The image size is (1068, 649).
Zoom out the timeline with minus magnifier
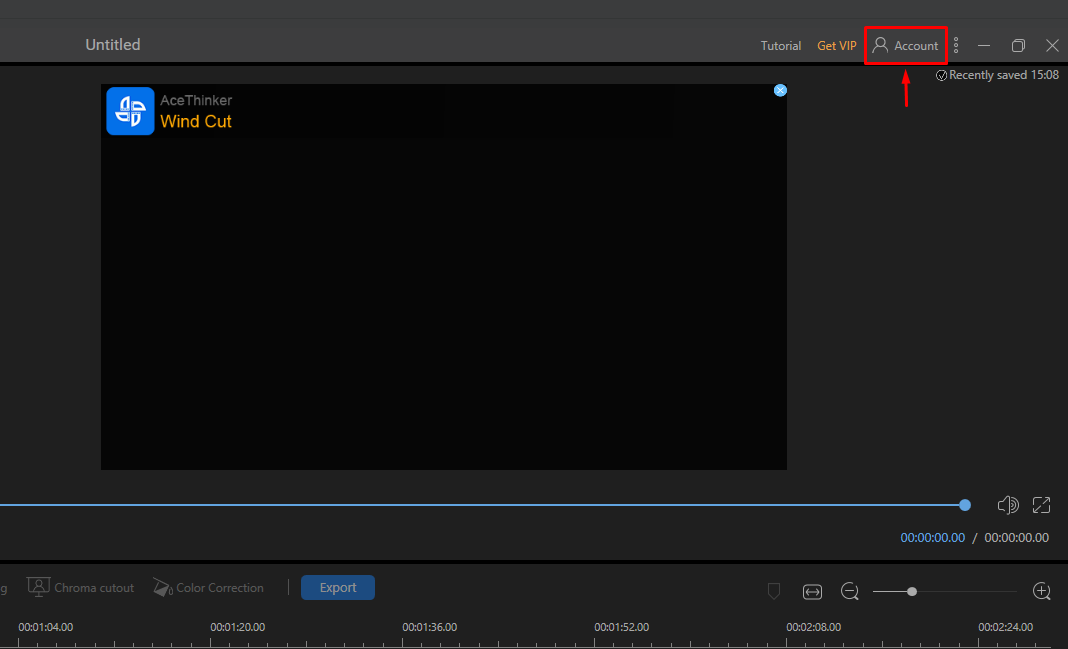pos(849,591)
